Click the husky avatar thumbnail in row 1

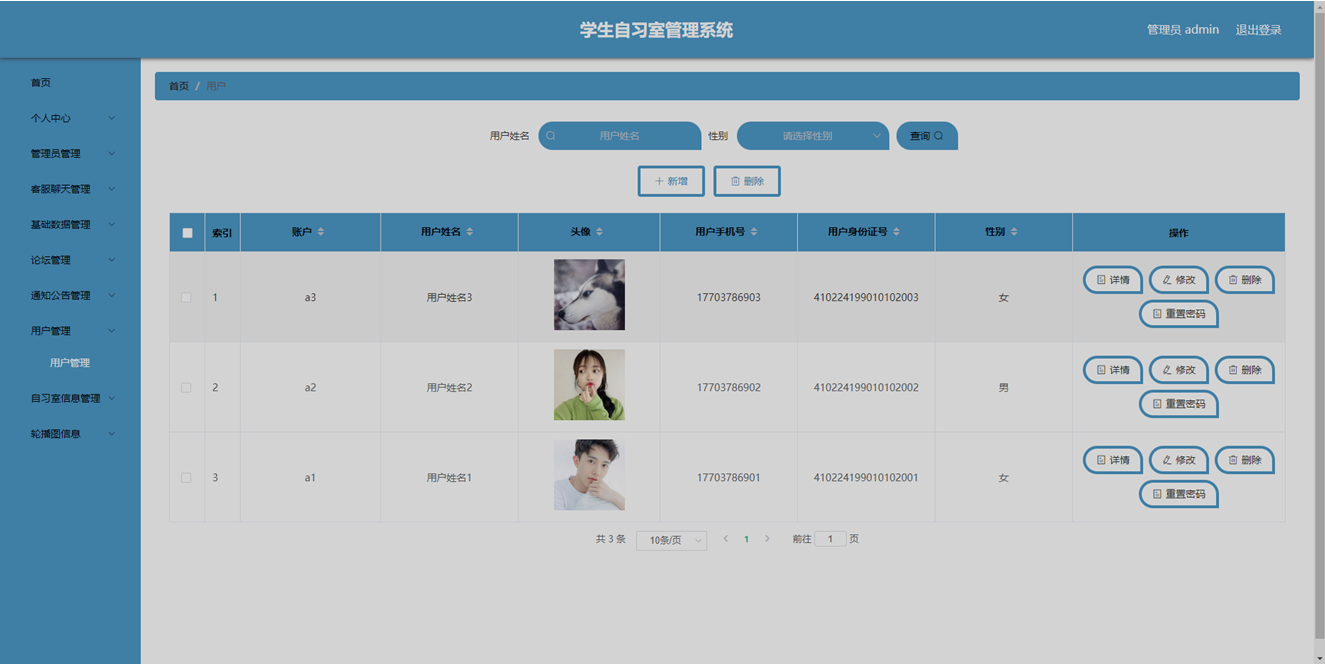coord(589,295)
